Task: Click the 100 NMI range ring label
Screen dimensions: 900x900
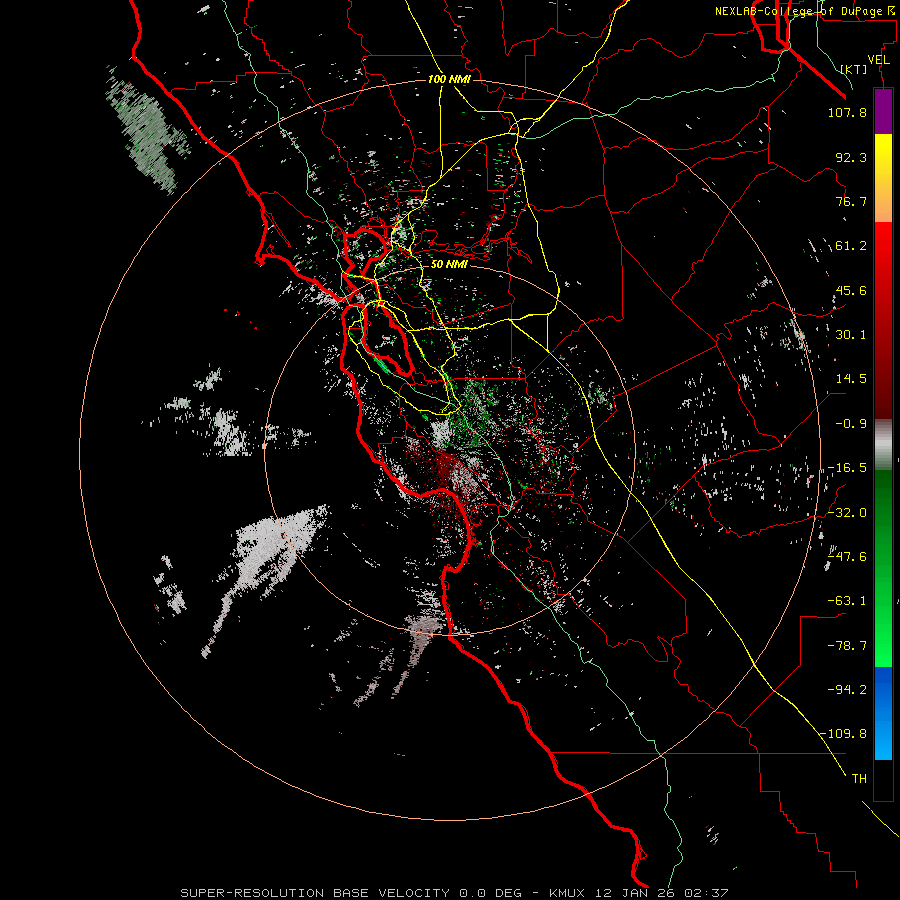Action: (x=449, y=79)
